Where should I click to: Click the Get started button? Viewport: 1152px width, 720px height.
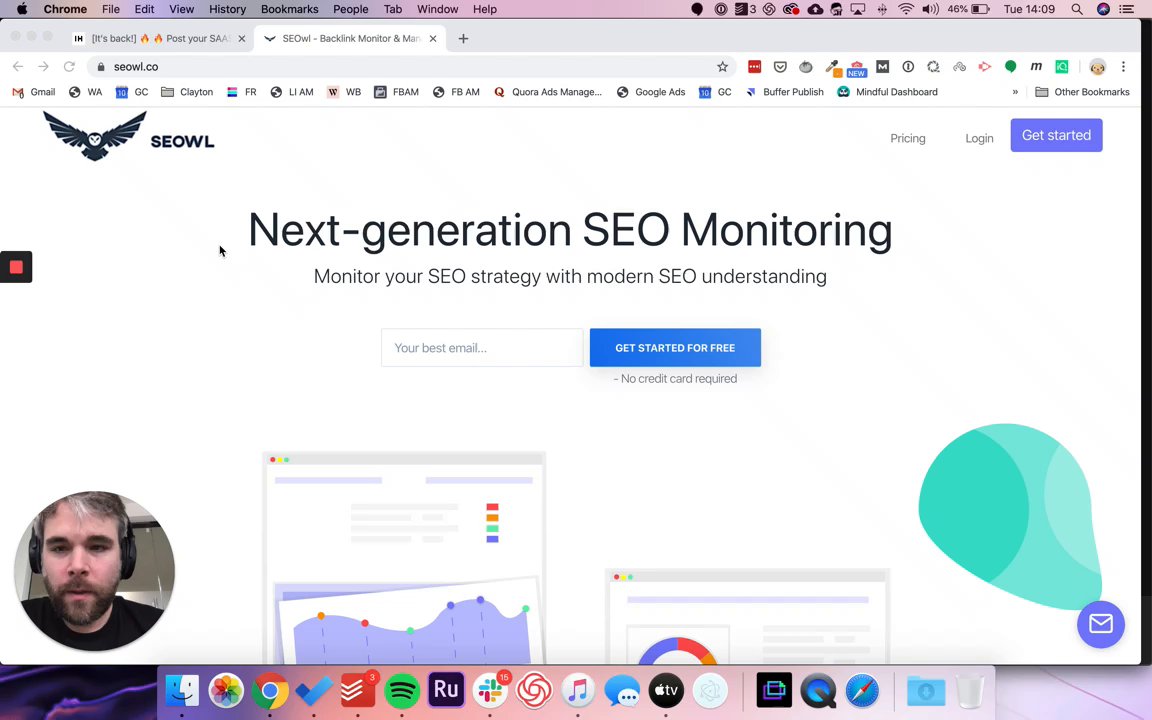pyautogui.click(x=1056, y=135)
